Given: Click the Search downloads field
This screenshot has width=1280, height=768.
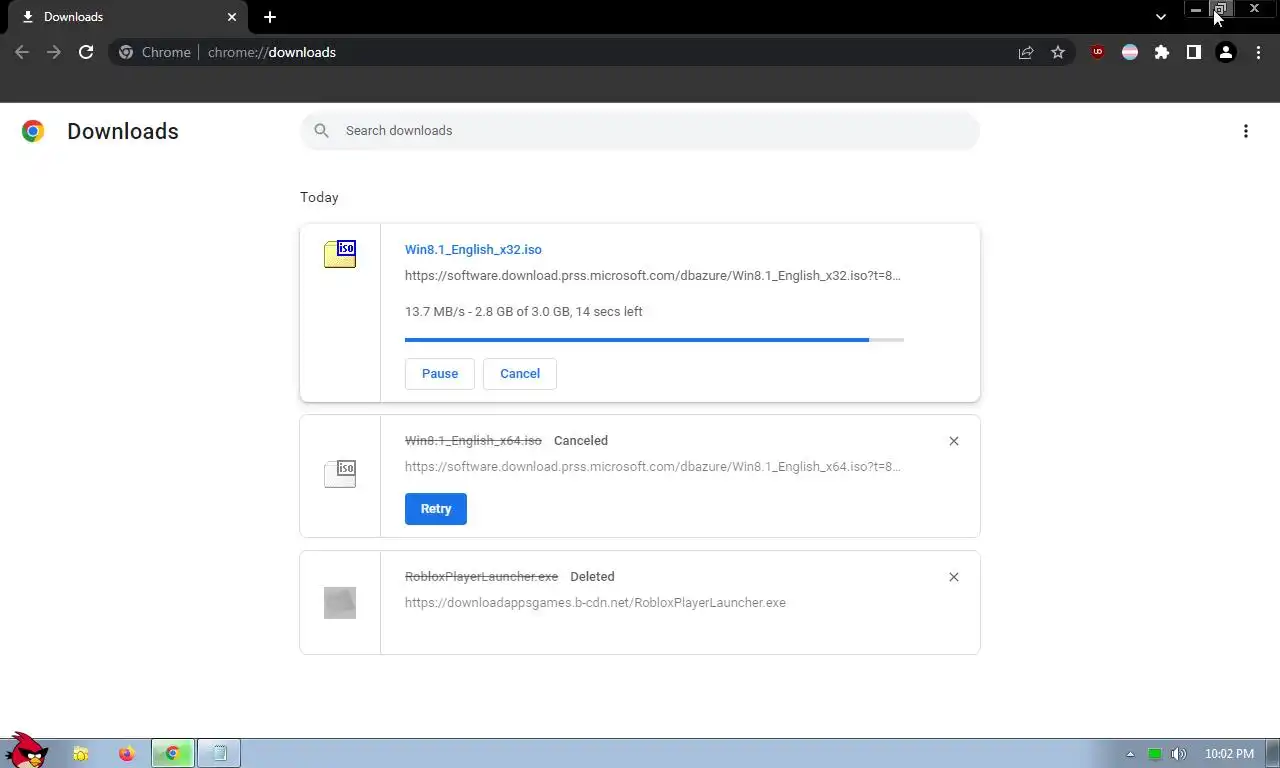Looking at the screenshot, I should click(x=640, y=131).
